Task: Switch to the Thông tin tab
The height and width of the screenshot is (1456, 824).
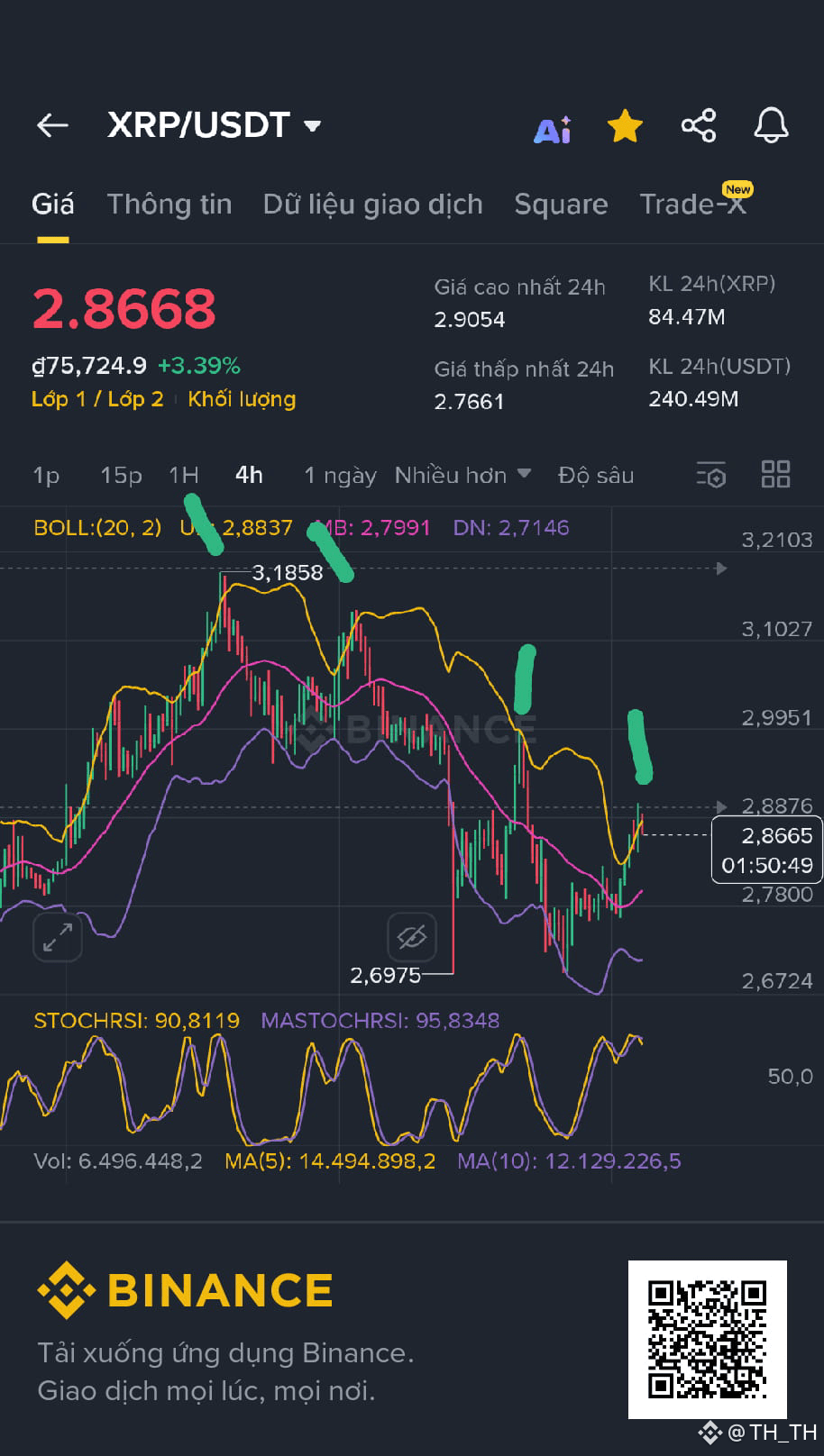Action: click(x=169, y=205)
